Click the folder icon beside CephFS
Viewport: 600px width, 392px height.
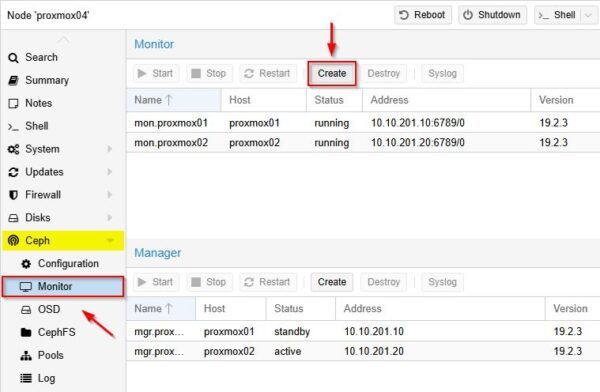pyautogui.click(x=26, y=332)
